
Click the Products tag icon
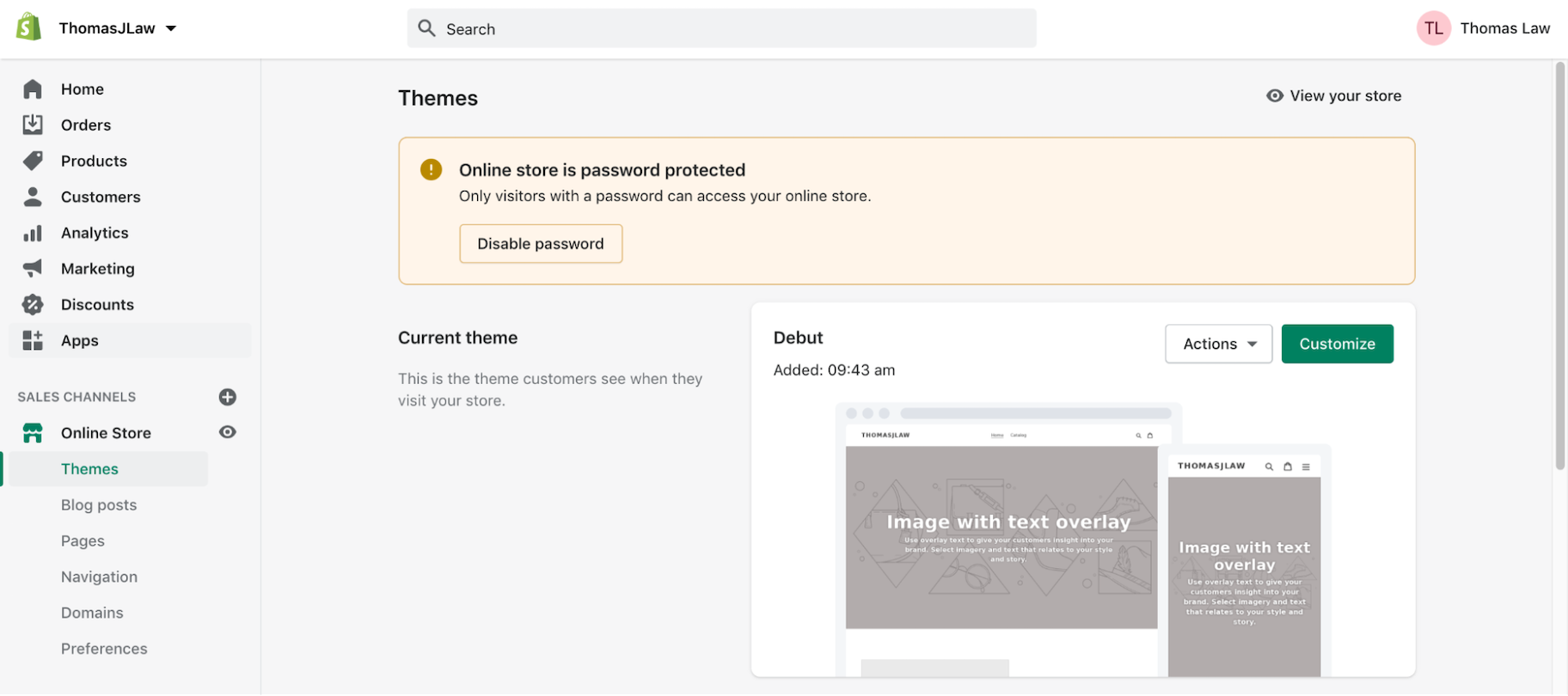tap(33, 161)
